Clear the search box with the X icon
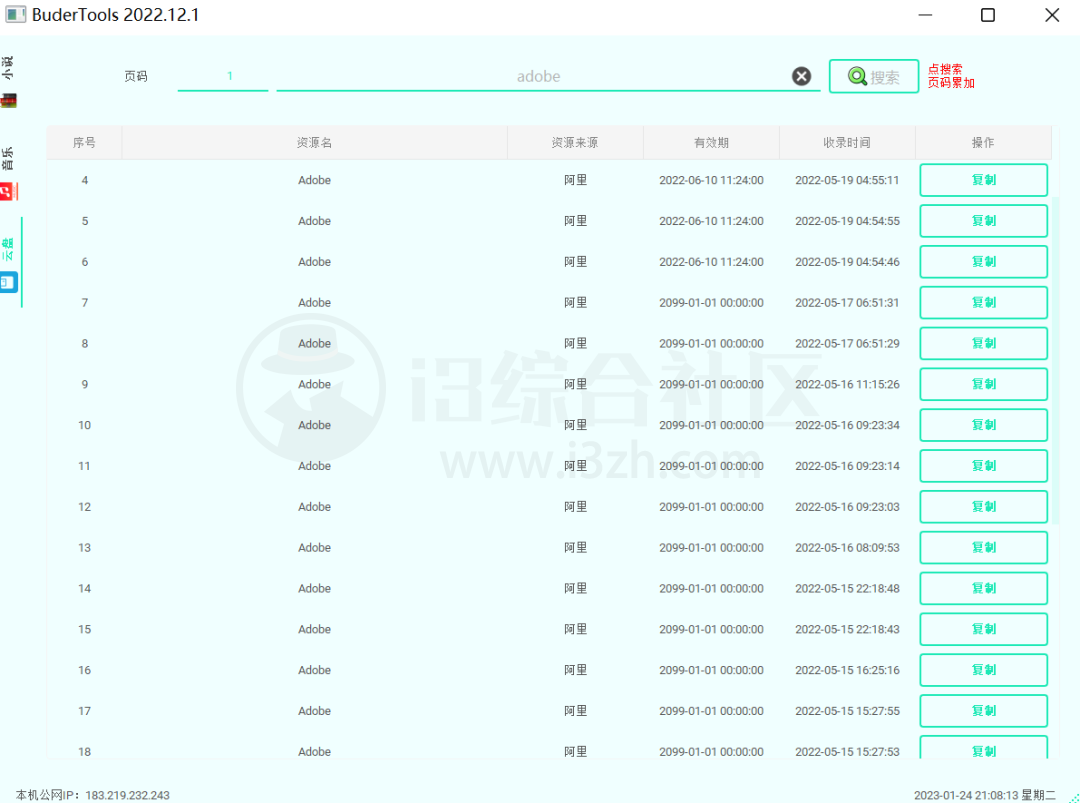This screenshot has height=803, width=1080. pyautogui.click(x=801, y=76)
